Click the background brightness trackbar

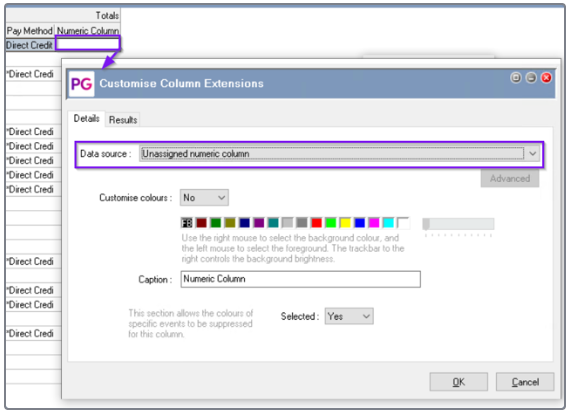click(458, 224)
